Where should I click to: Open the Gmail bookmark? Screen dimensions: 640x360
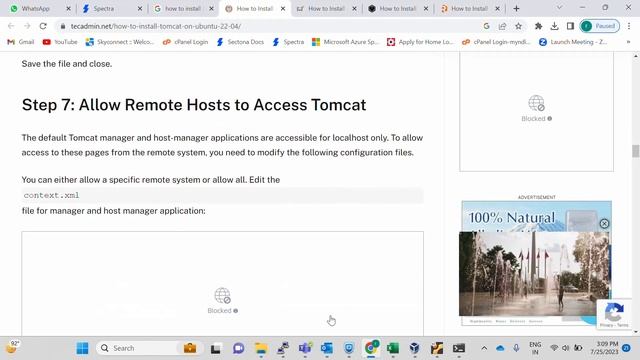(21, 42)
